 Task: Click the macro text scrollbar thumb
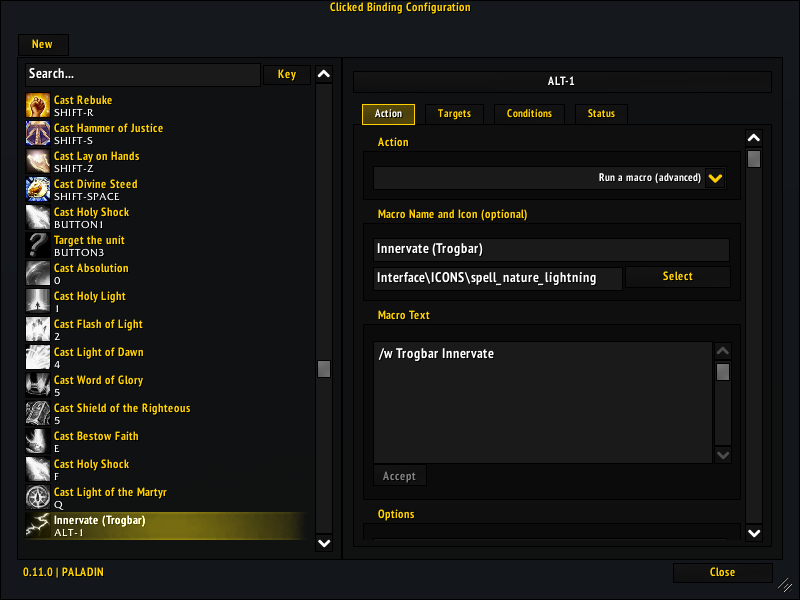(722, 372)
